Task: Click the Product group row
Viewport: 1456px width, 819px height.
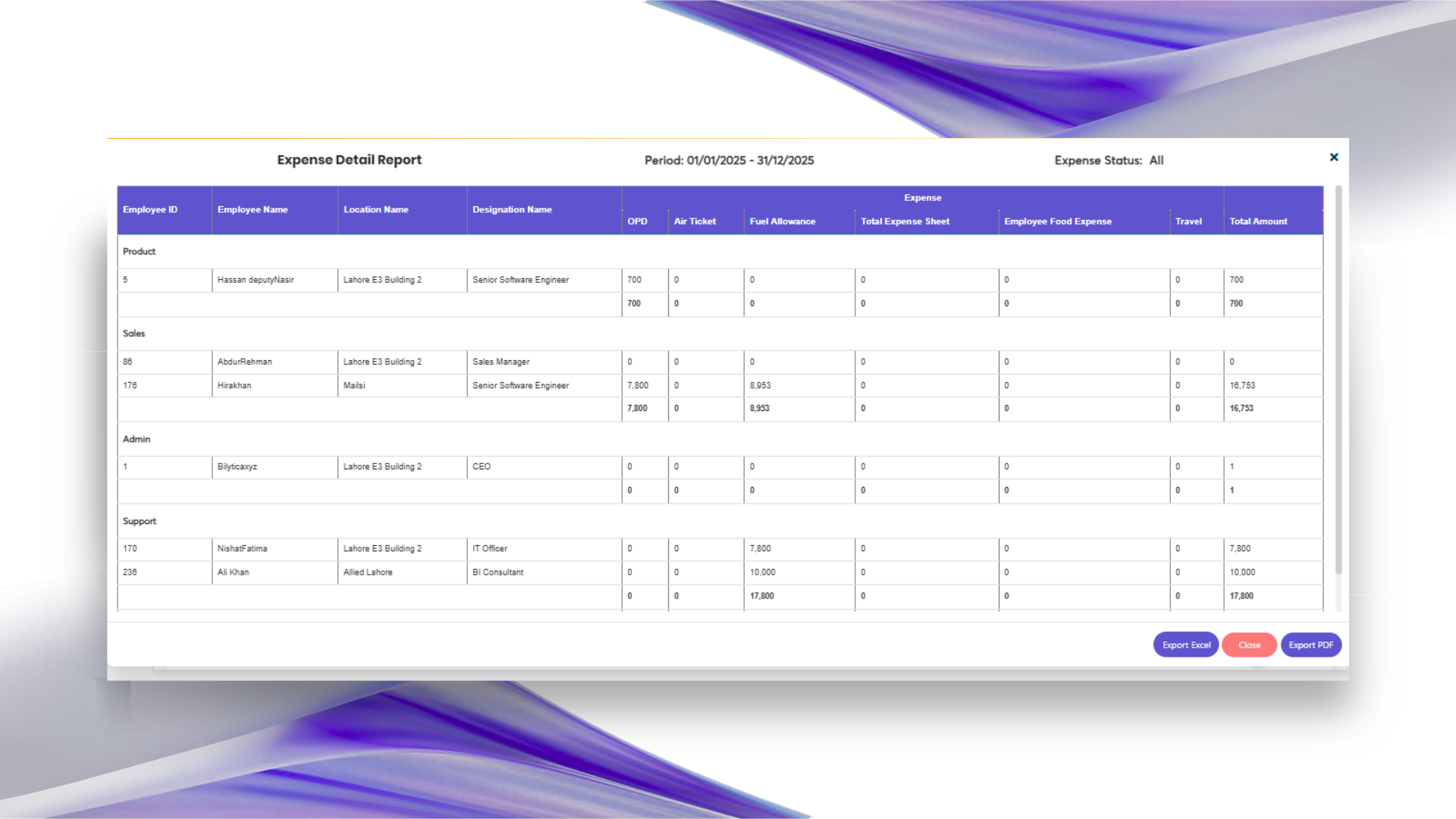Action: (140, 252)
